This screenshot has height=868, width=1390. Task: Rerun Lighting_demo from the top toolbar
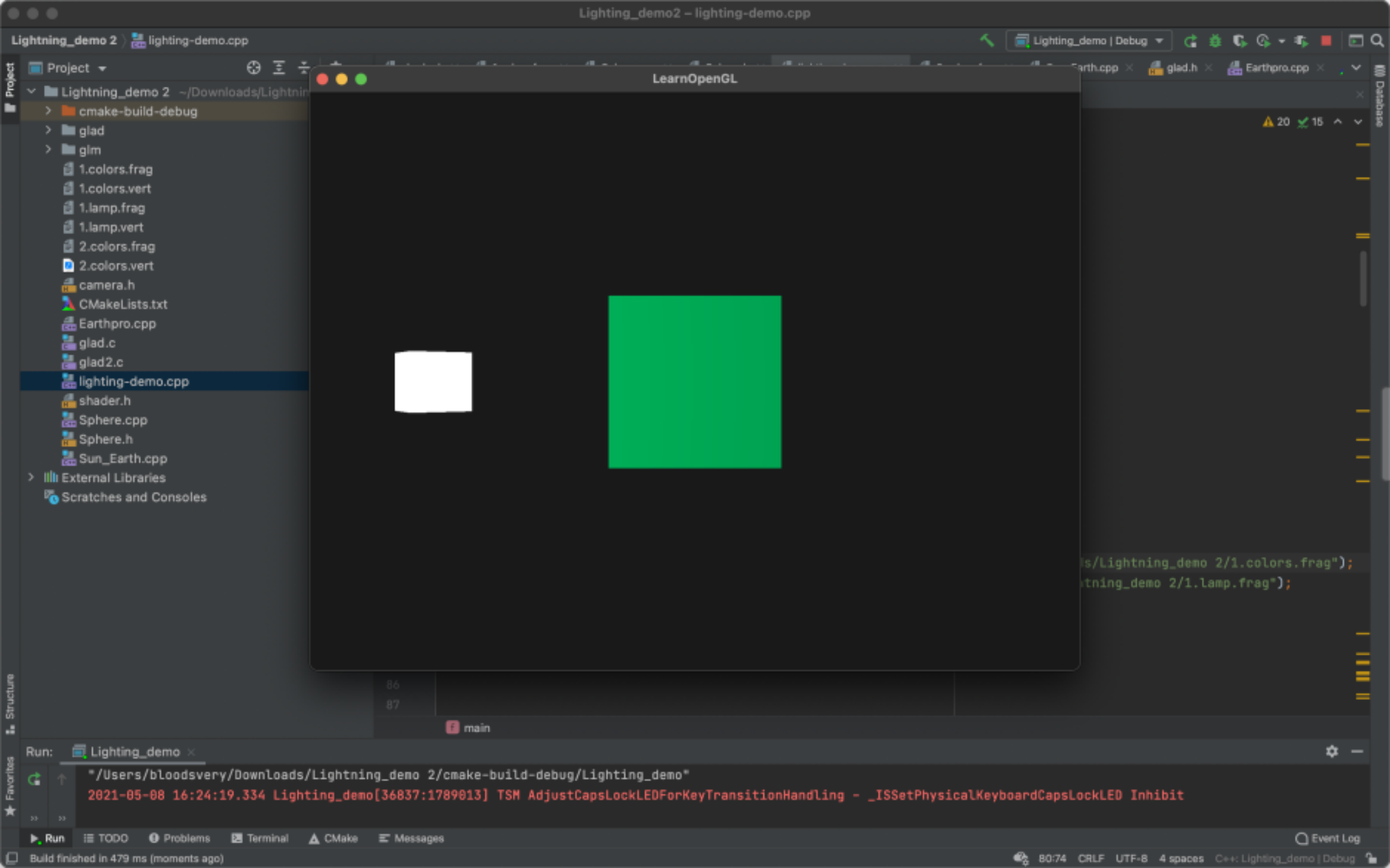coord(1190,41)
